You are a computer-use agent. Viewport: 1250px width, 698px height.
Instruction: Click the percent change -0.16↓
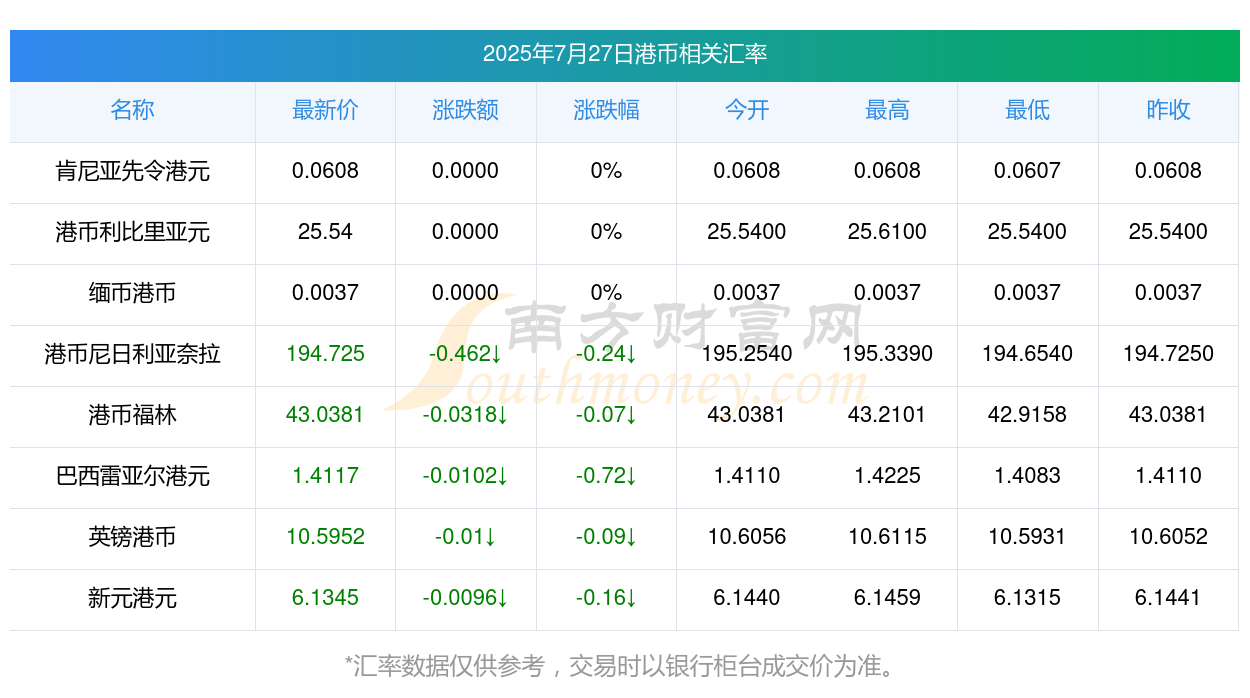606,598
